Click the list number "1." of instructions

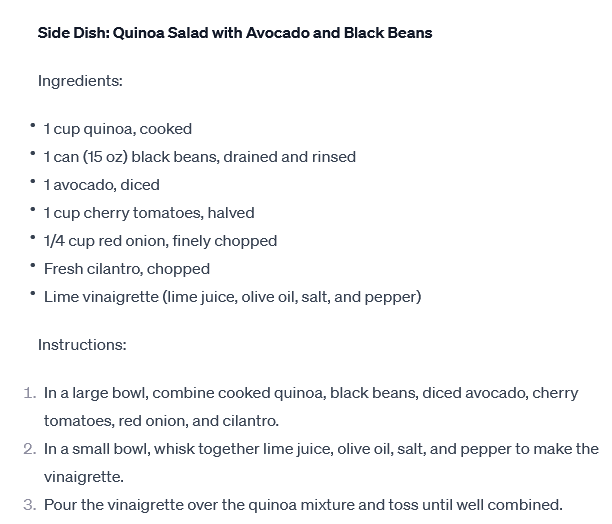click(x=30, y=393)
